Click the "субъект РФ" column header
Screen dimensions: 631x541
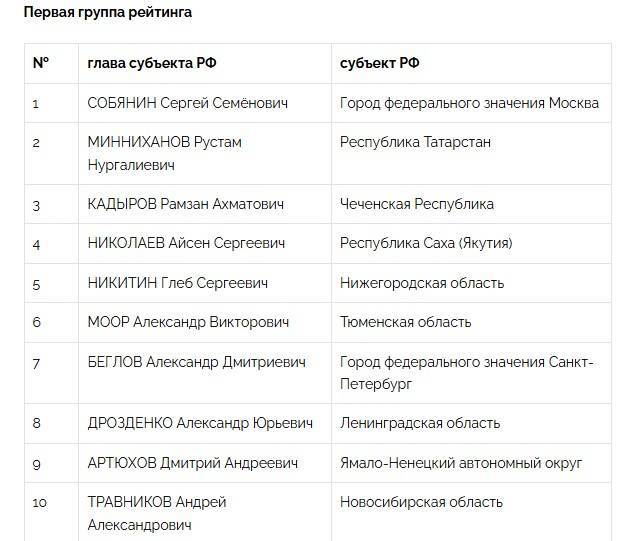tap(380, 63)
